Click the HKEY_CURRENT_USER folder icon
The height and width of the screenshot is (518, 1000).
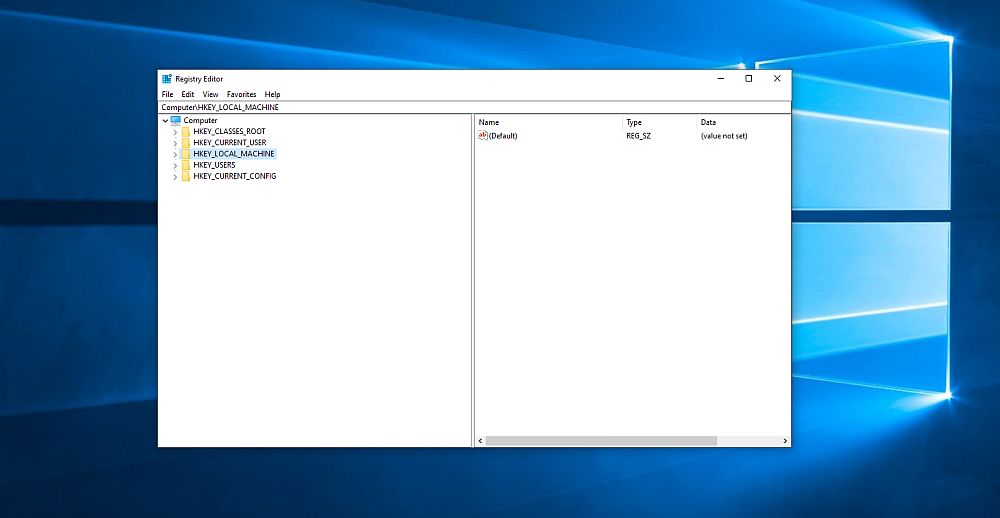[186, 143]
